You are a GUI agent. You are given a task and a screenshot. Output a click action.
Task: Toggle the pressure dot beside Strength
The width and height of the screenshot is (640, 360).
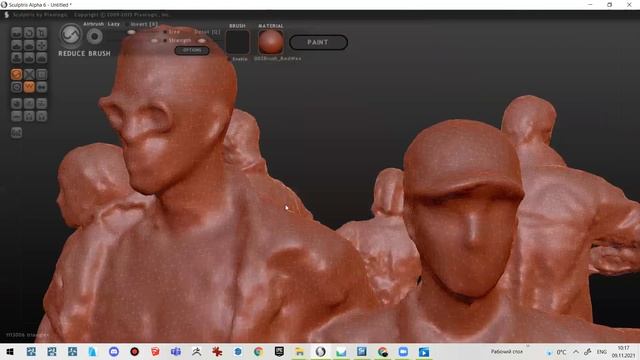coord(164,40)
